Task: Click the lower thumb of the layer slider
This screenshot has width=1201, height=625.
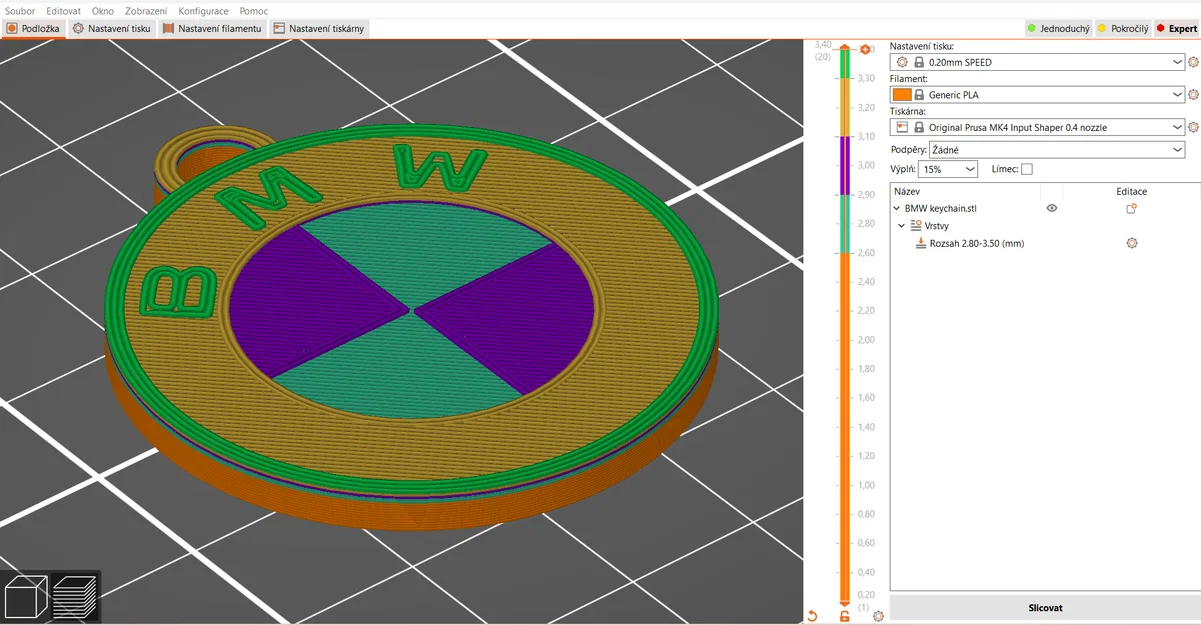Action: click(x=845, y=603)
